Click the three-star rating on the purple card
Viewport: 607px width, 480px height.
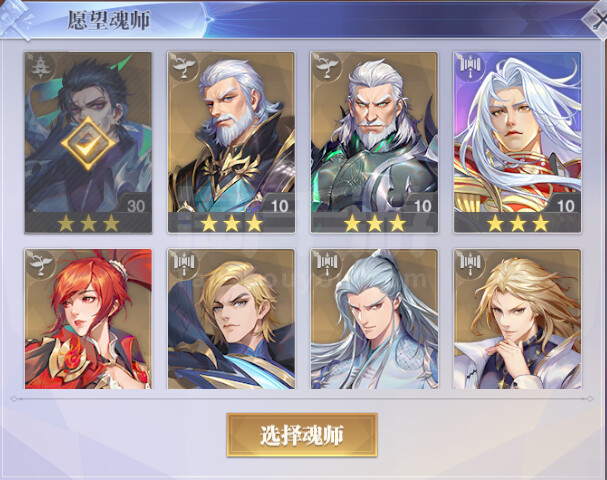pyautogui.click(x=518, y=223)
